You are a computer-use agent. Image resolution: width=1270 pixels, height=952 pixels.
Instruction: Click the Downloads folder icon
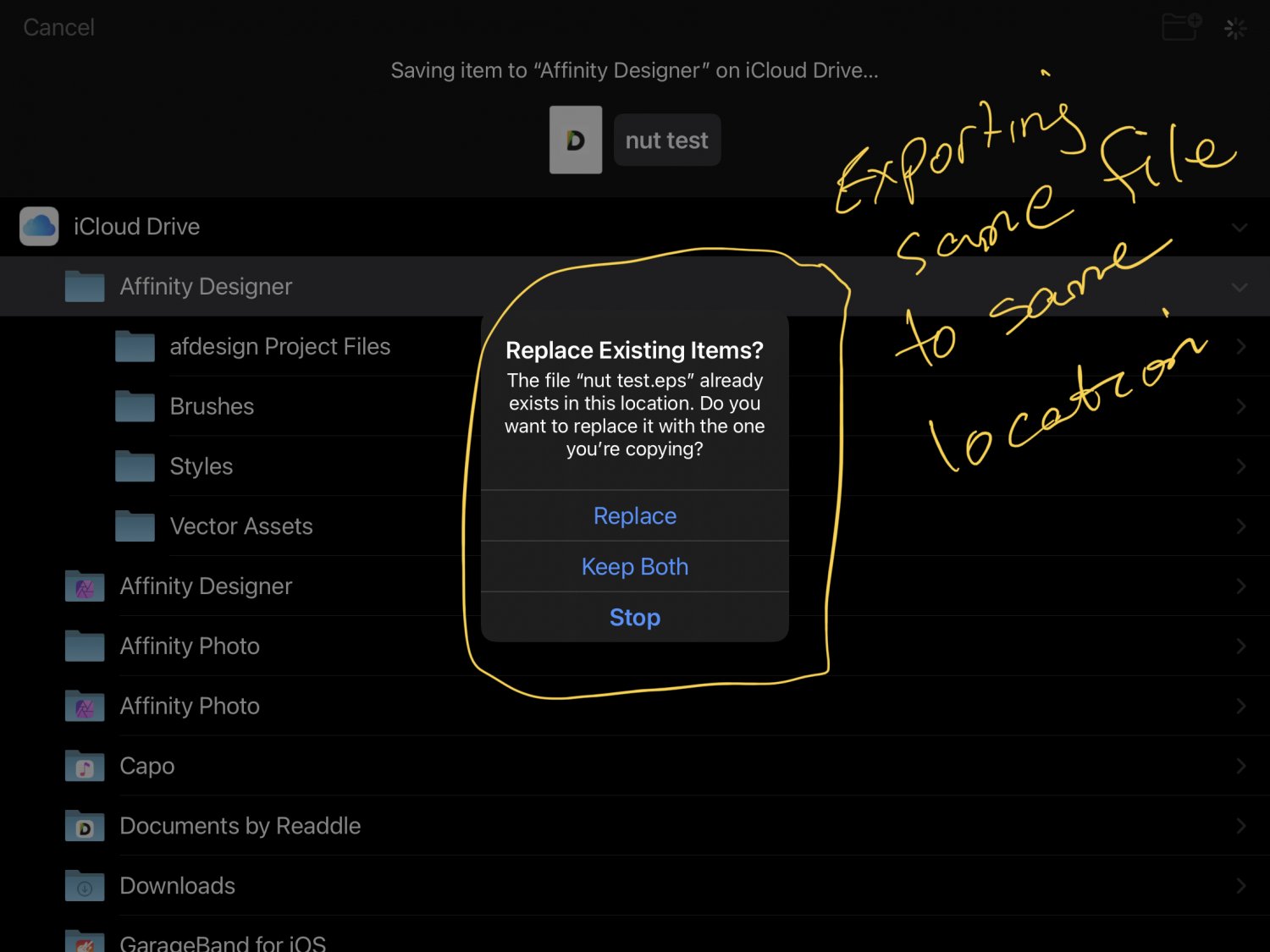(83, 885)
